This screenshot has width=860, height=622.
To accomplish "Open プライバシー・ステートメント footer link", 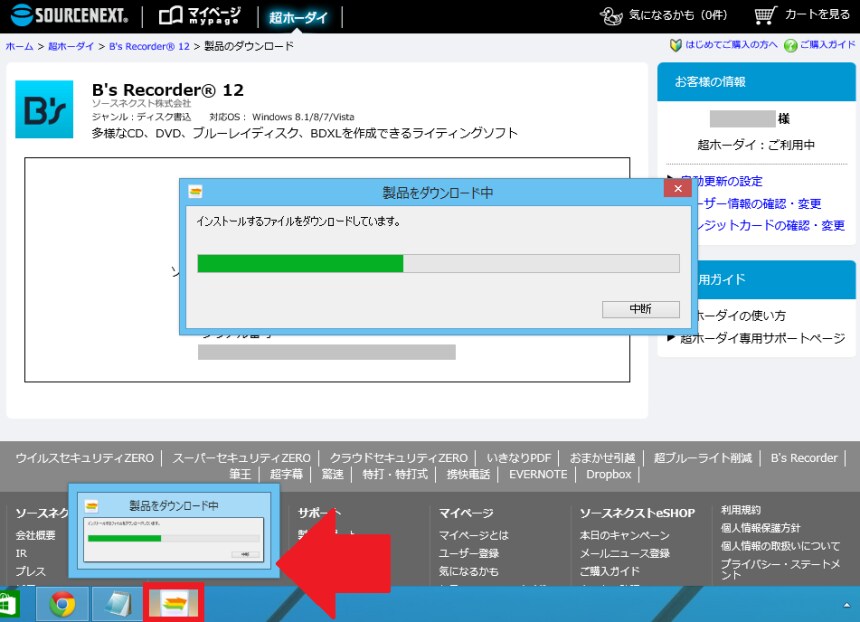I will click(780, 569).
